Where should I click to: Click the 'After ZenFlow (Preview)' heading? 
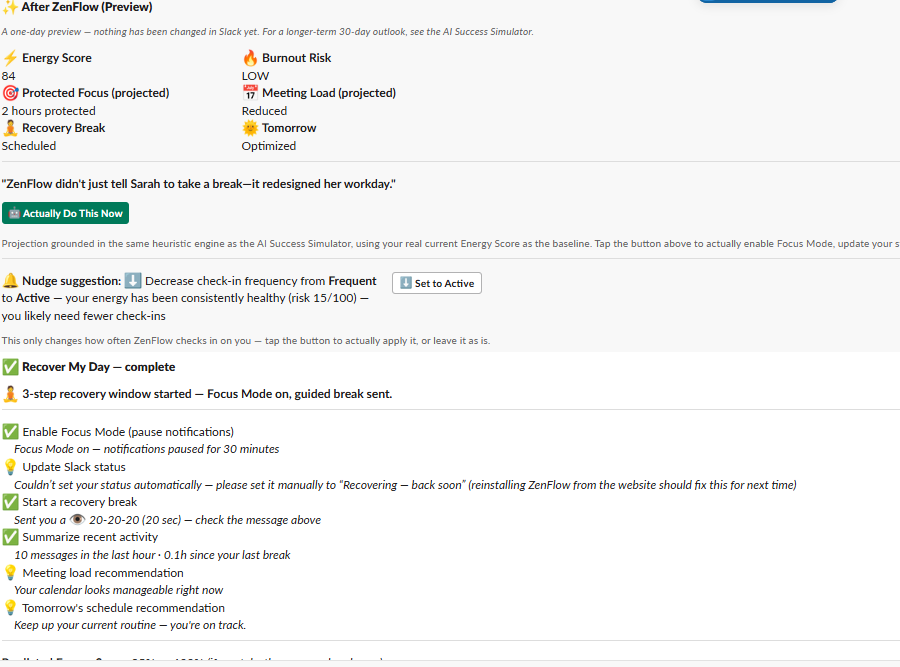(x=87, y=7)
